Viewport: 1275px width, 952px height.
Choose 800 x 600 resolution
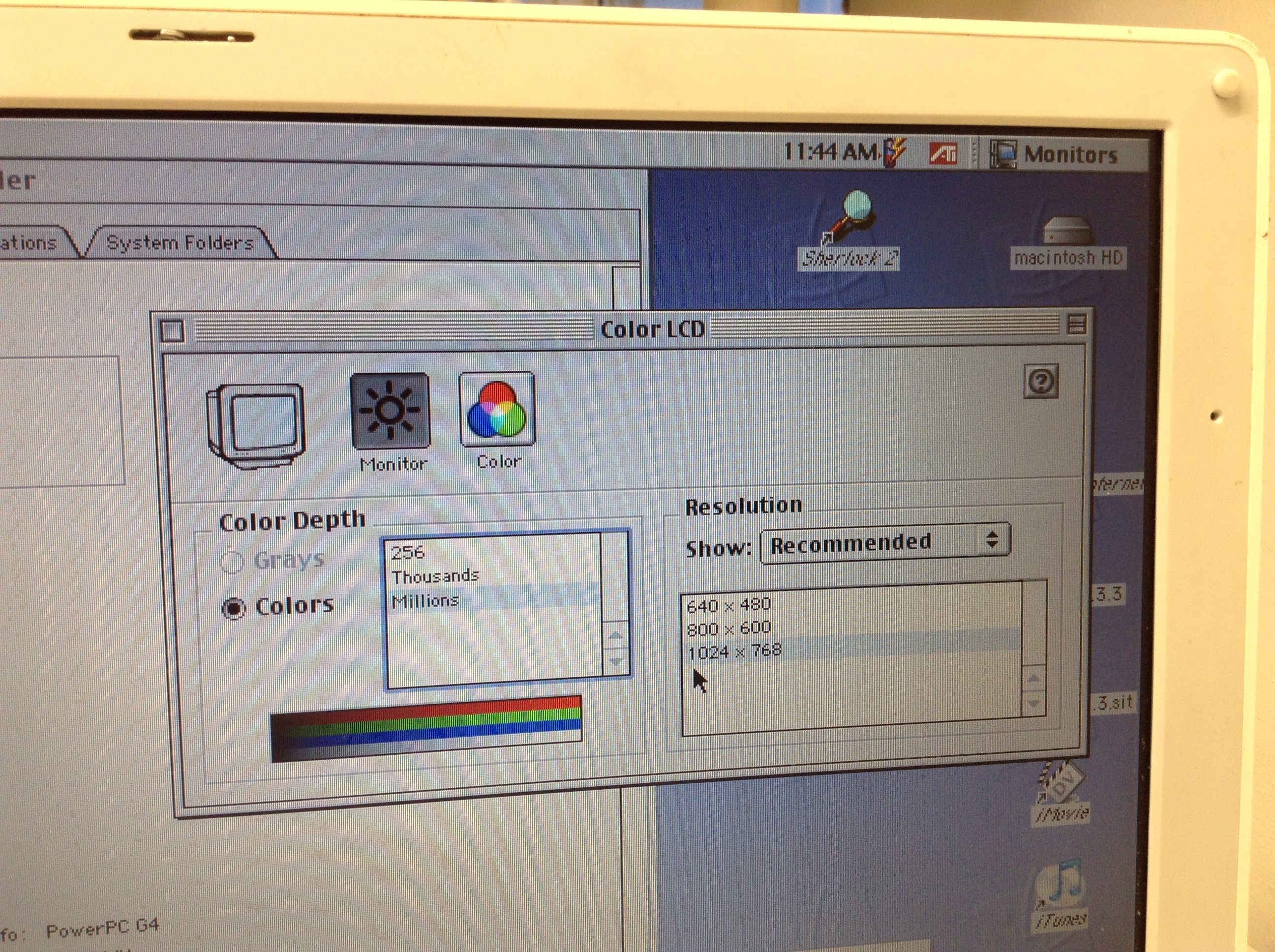pos(729,627)
